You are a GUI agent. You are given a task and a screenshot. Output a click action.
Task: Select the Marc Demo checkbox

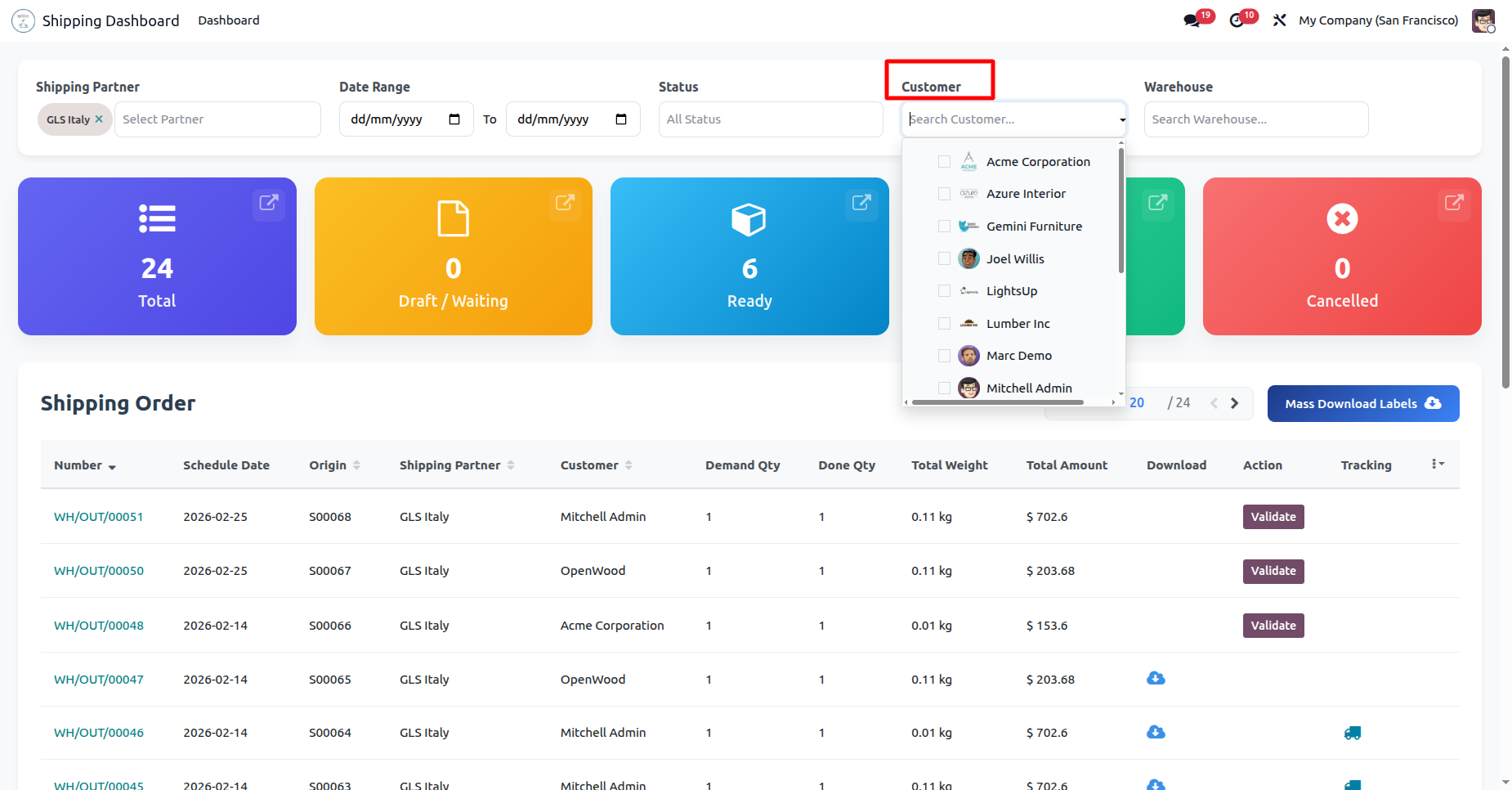coord(944,356)
